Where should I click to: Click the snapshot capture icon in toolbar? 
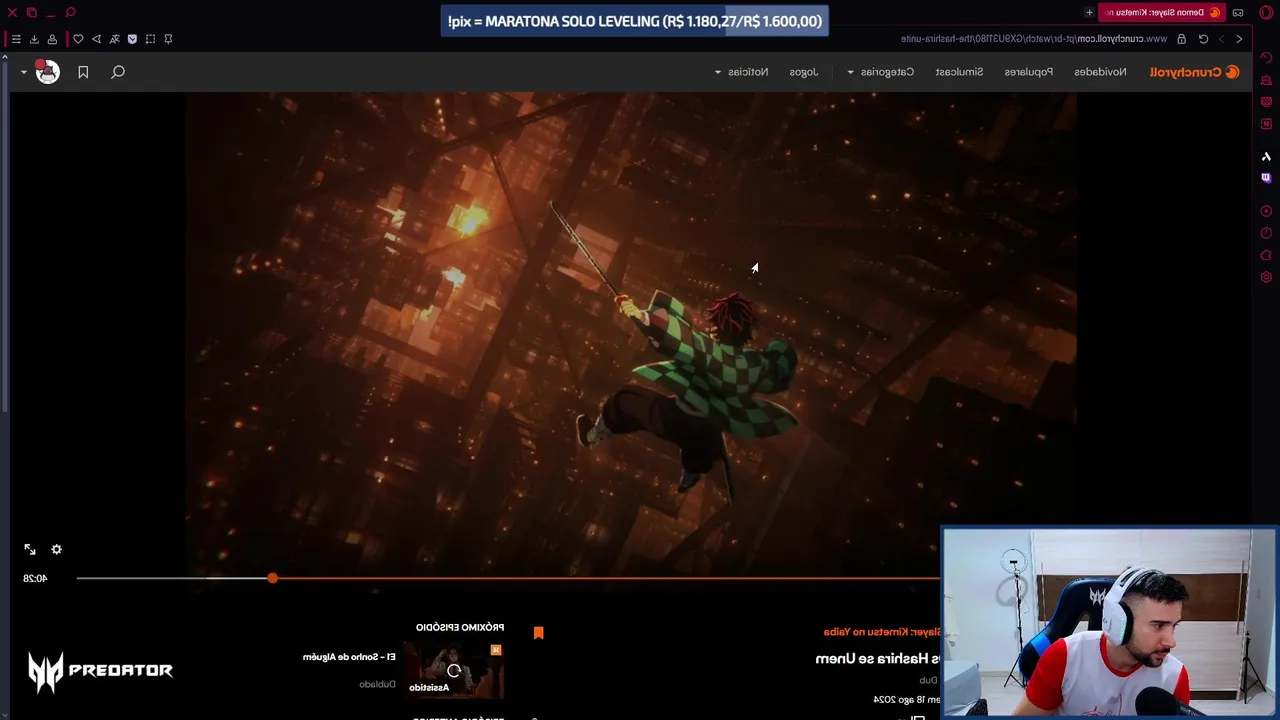coord(150,39)
